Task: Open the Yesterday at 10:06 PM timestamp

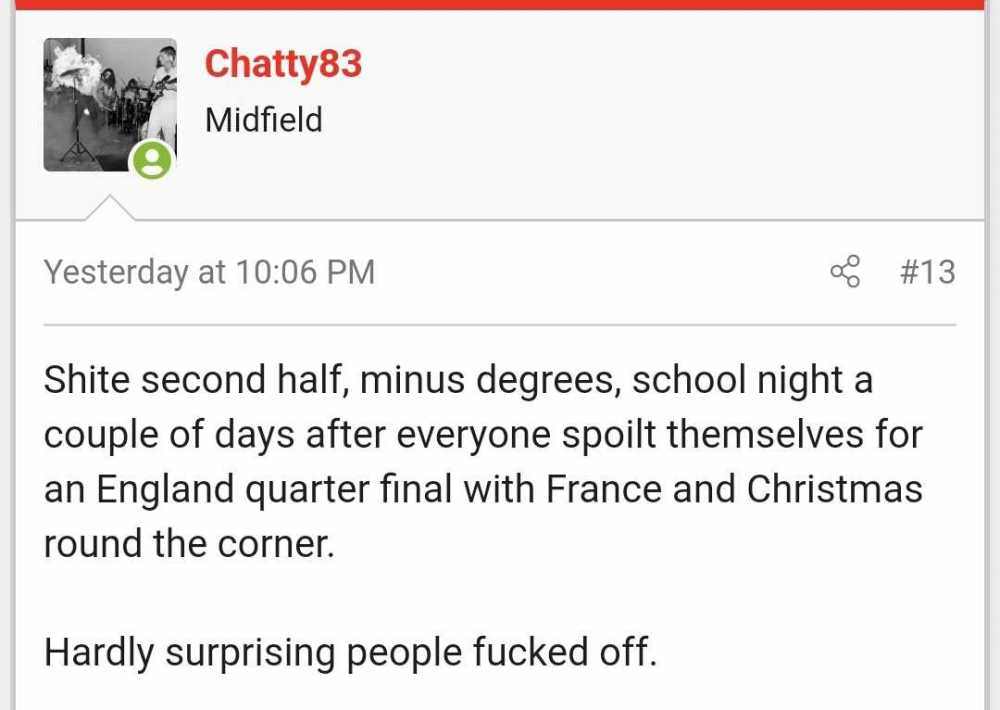Action: [x=209, y=272]
